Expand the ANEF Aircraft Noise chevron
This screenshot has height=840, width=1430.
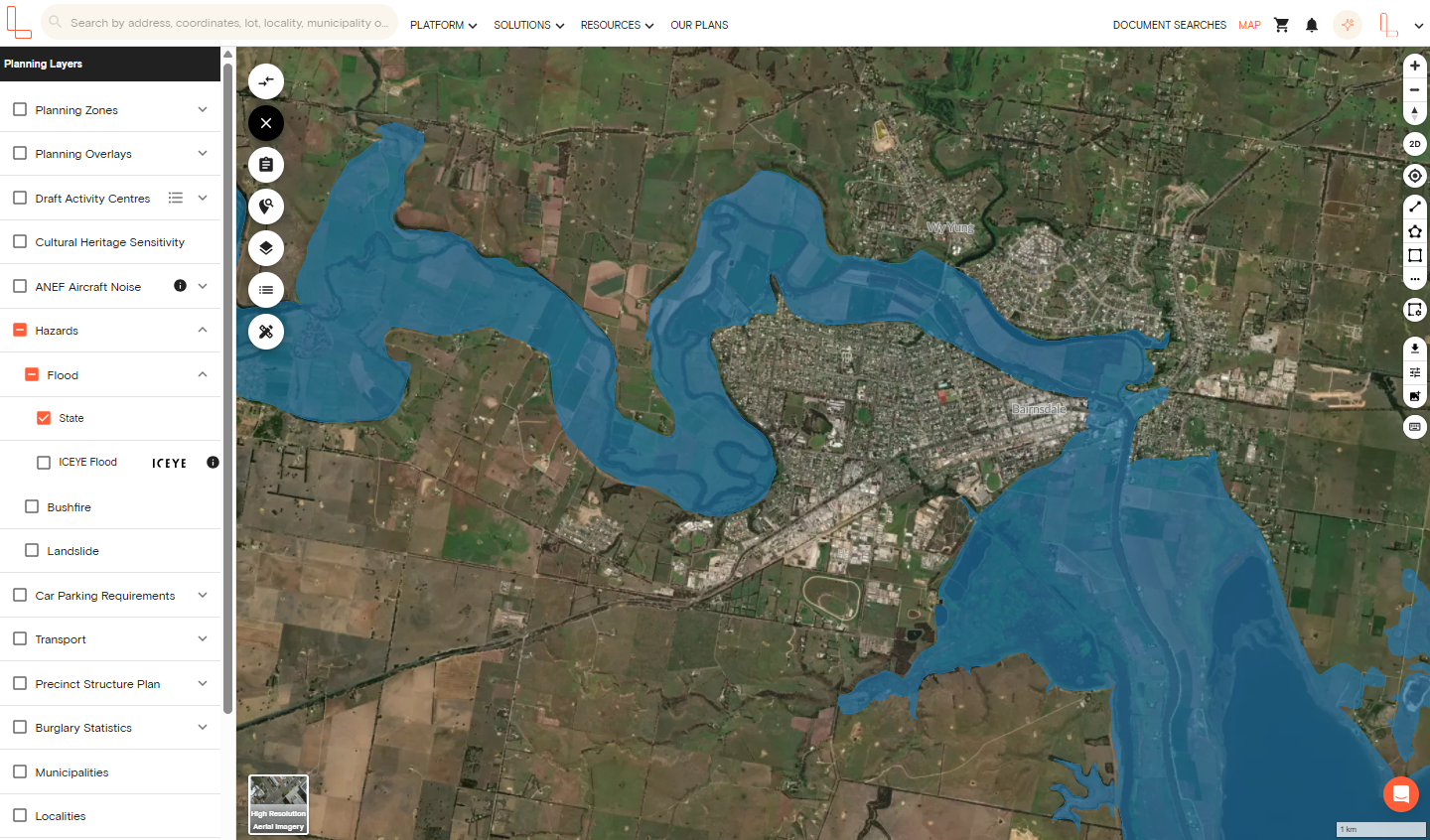pyautogui.click(x=203, y=286)
